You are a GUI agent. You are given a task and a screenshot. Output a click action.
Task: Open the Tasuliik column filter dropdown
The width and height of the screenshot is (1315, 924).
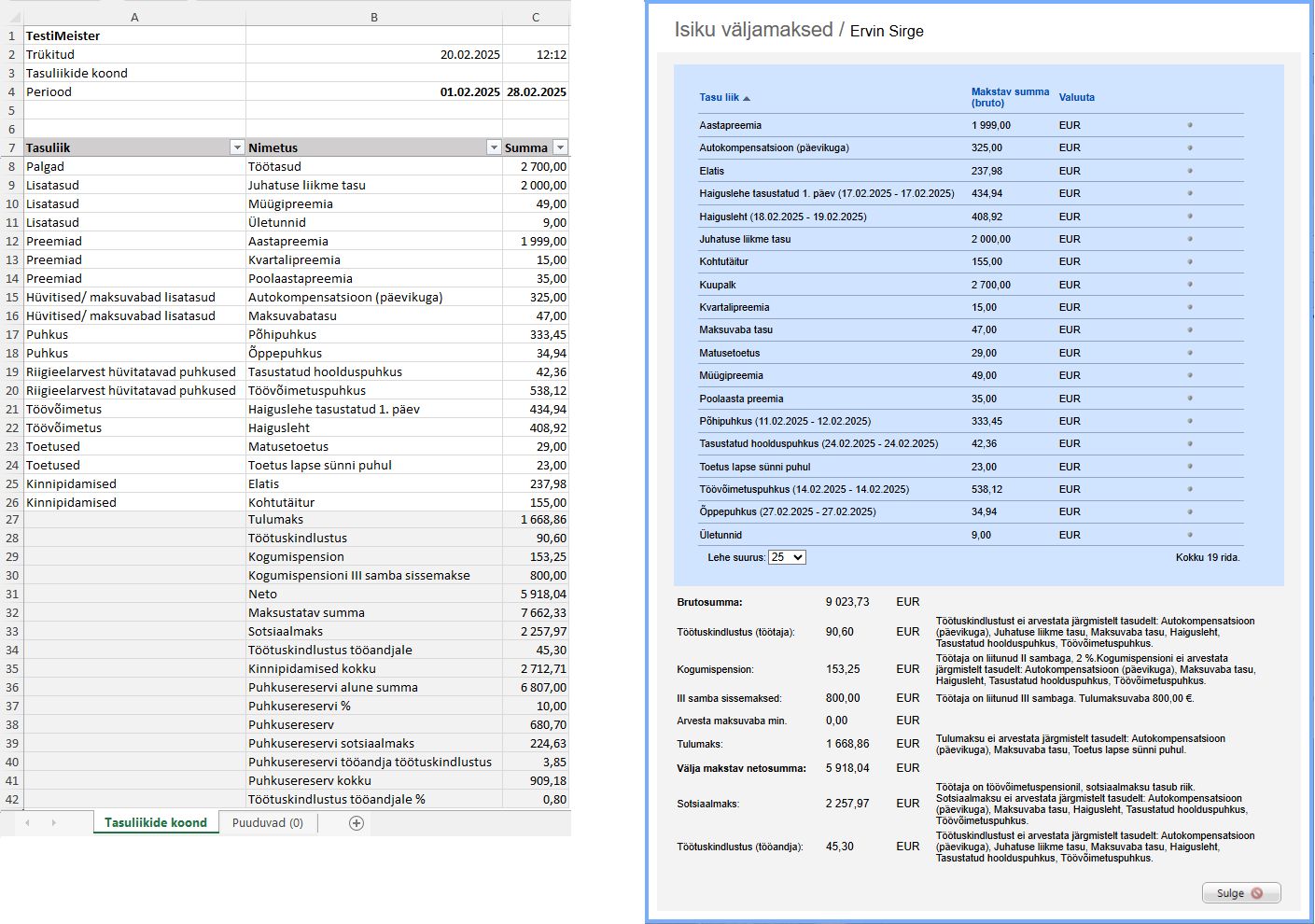click(237, 147)
